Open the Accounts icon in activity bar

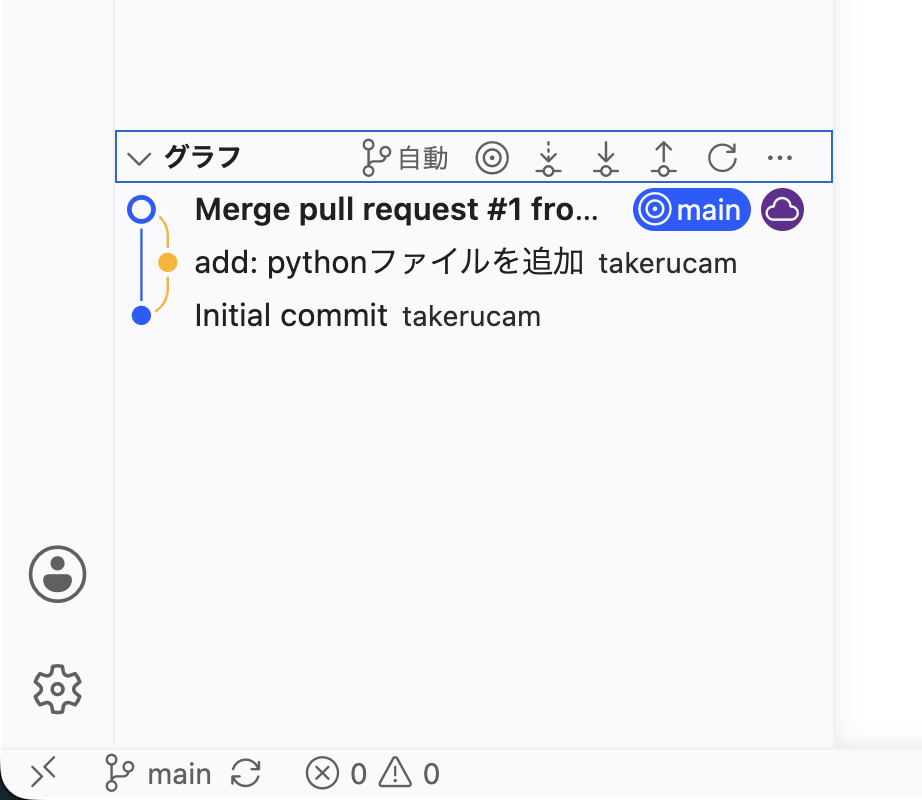pyautogui.click(x=58, y=574)
